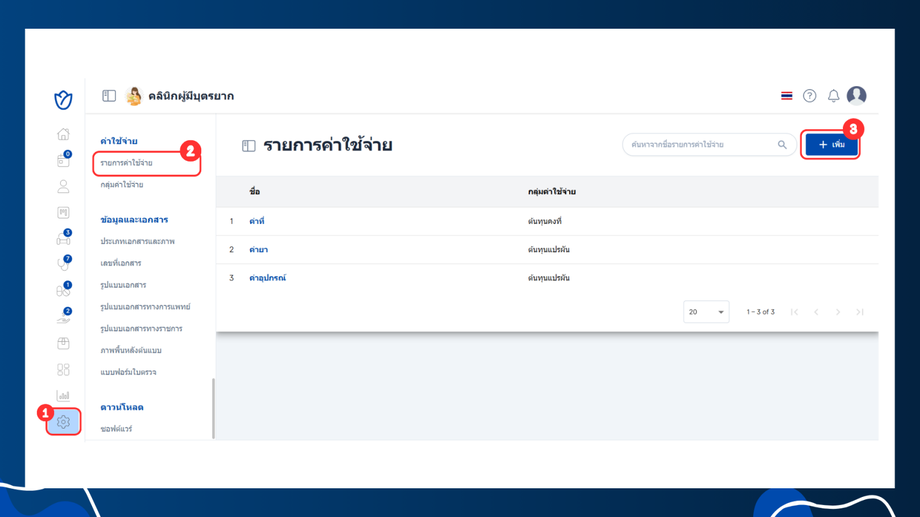Open the help question mark icon

810,96
